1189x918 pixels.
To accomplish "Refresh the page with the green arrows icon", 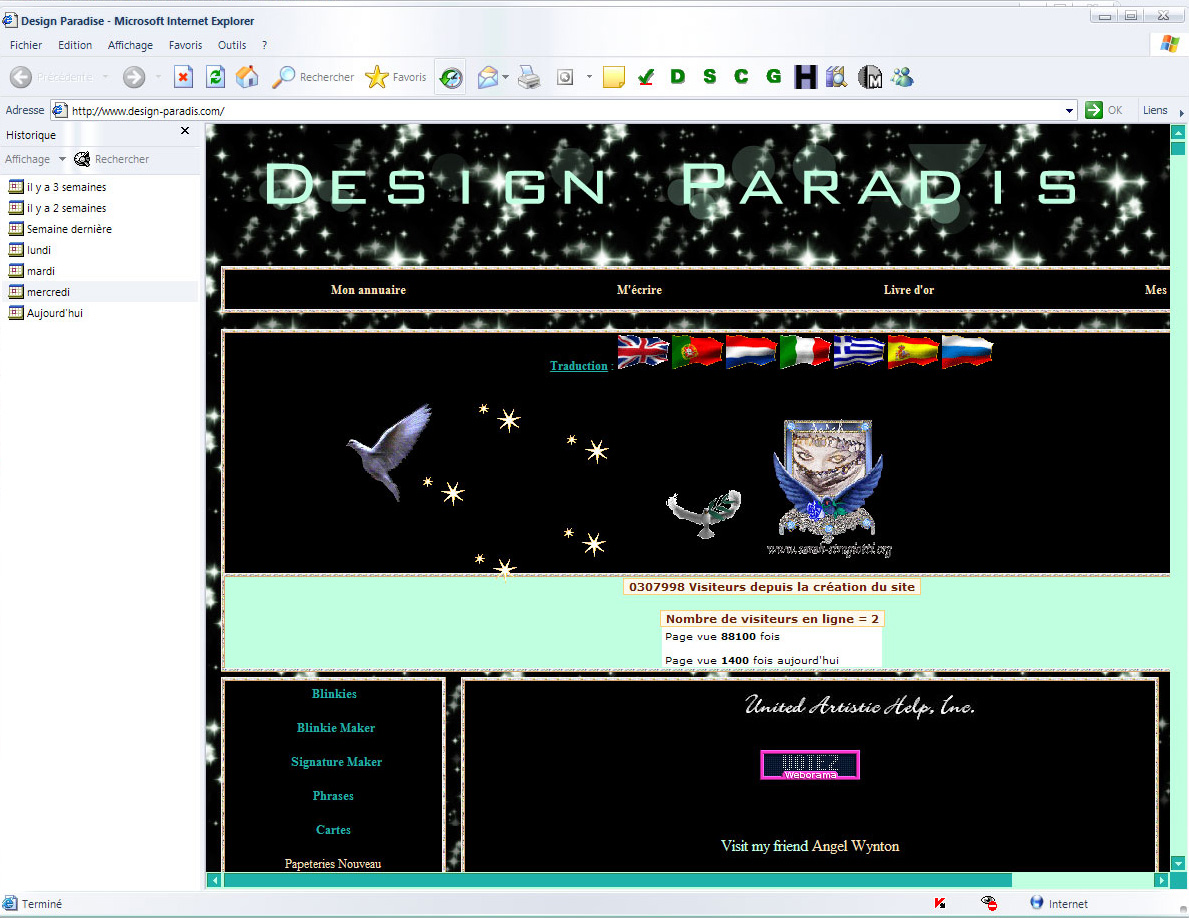I will pos(215,77).
